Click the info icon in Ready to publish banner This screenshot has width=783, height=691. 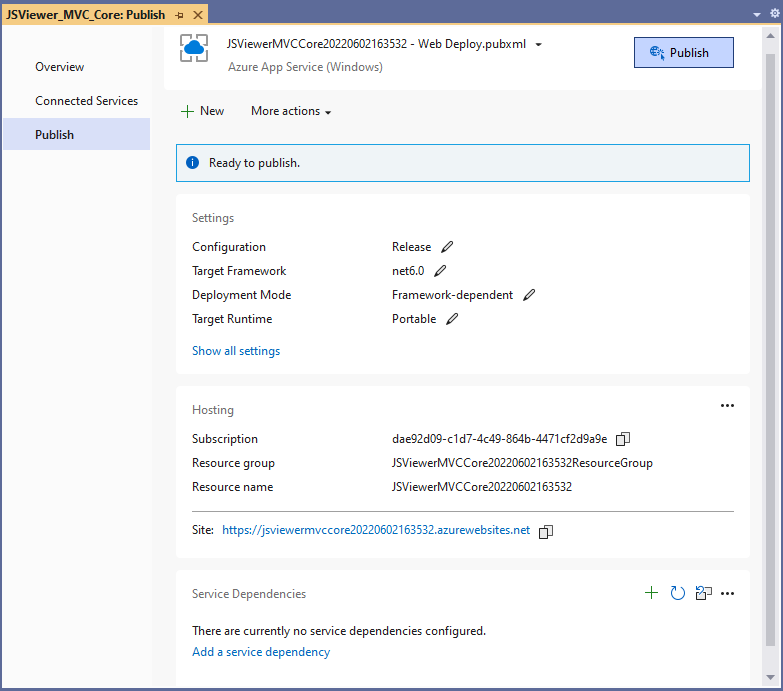(x=193, y=163)
